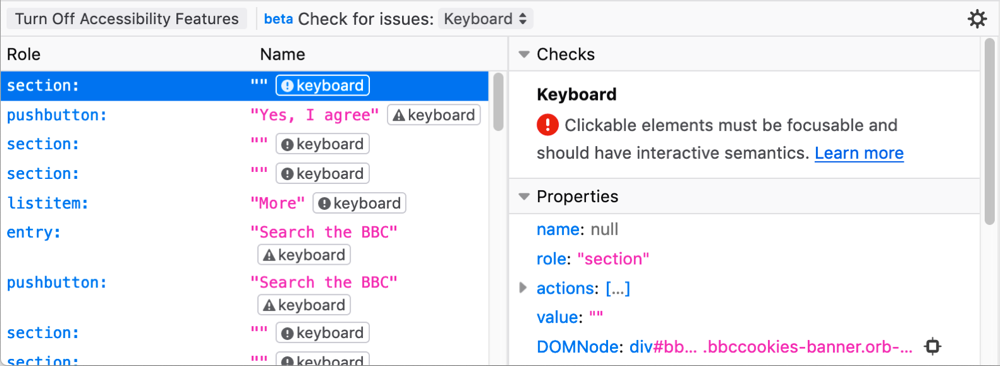Screen dimensions: 1000x366
Task: Click red error icon in Keyboard check
Action: click(548, 125)
